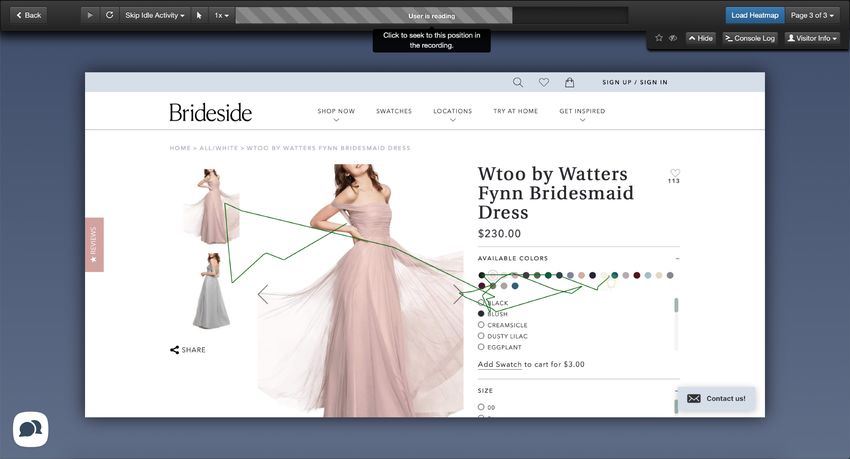The height and width of the screenshot is (459, 850).
Task: Star this recording as a favorite
Action: (659, 38)
